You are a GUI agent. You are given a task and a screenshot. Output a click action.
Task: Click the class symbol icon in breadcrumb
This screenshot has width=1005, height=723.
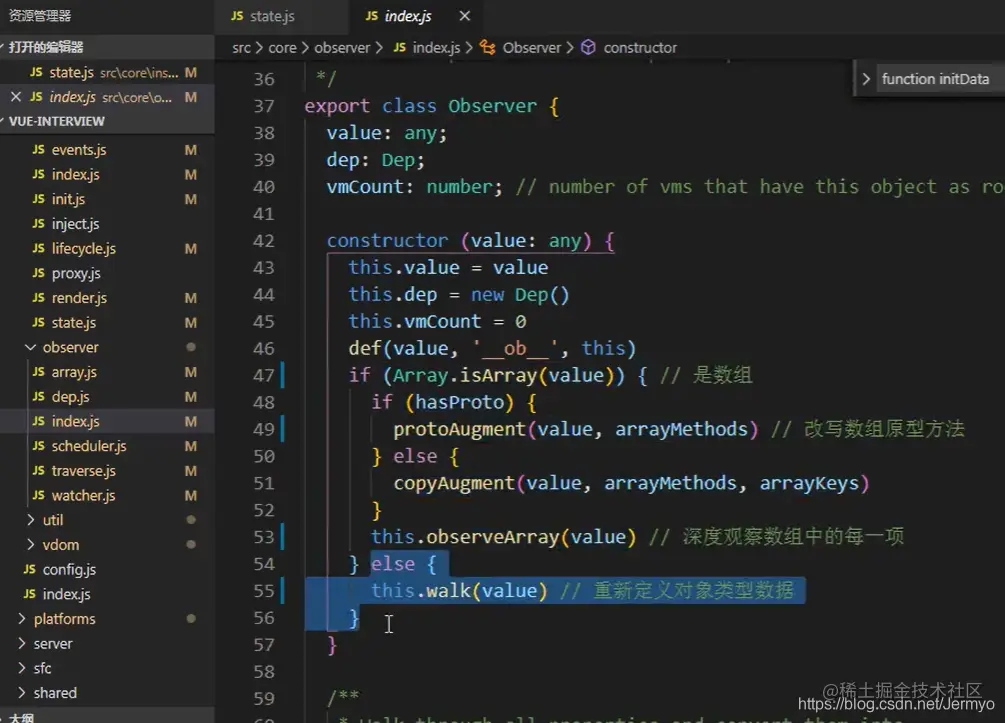(488, 47)
